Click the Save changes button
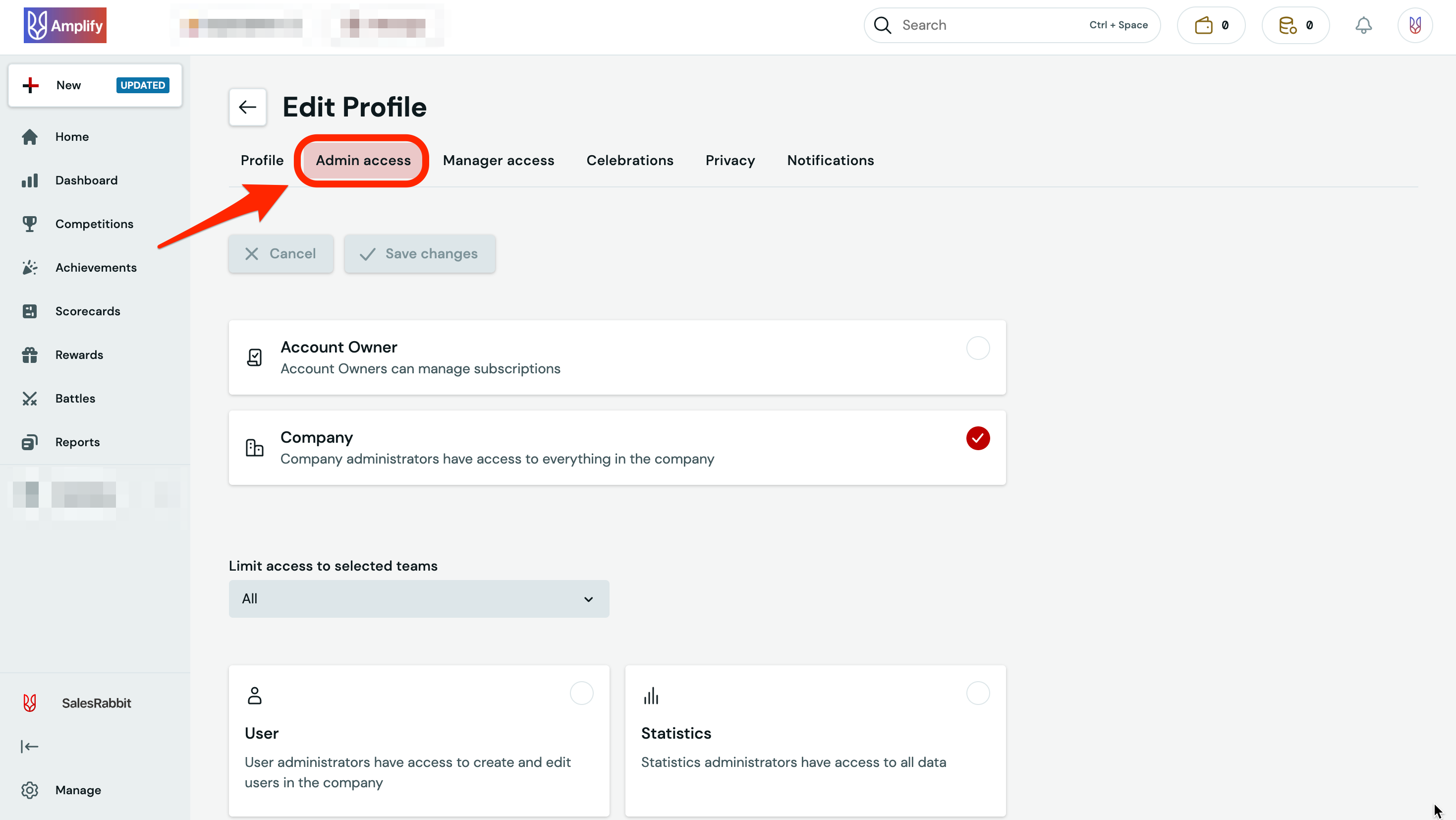The height and width of the screenshot is (820, 1456). (419, 253)
